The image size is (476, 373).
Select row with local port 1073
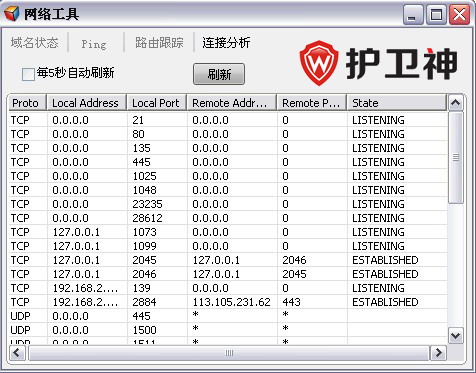(228, 232)
